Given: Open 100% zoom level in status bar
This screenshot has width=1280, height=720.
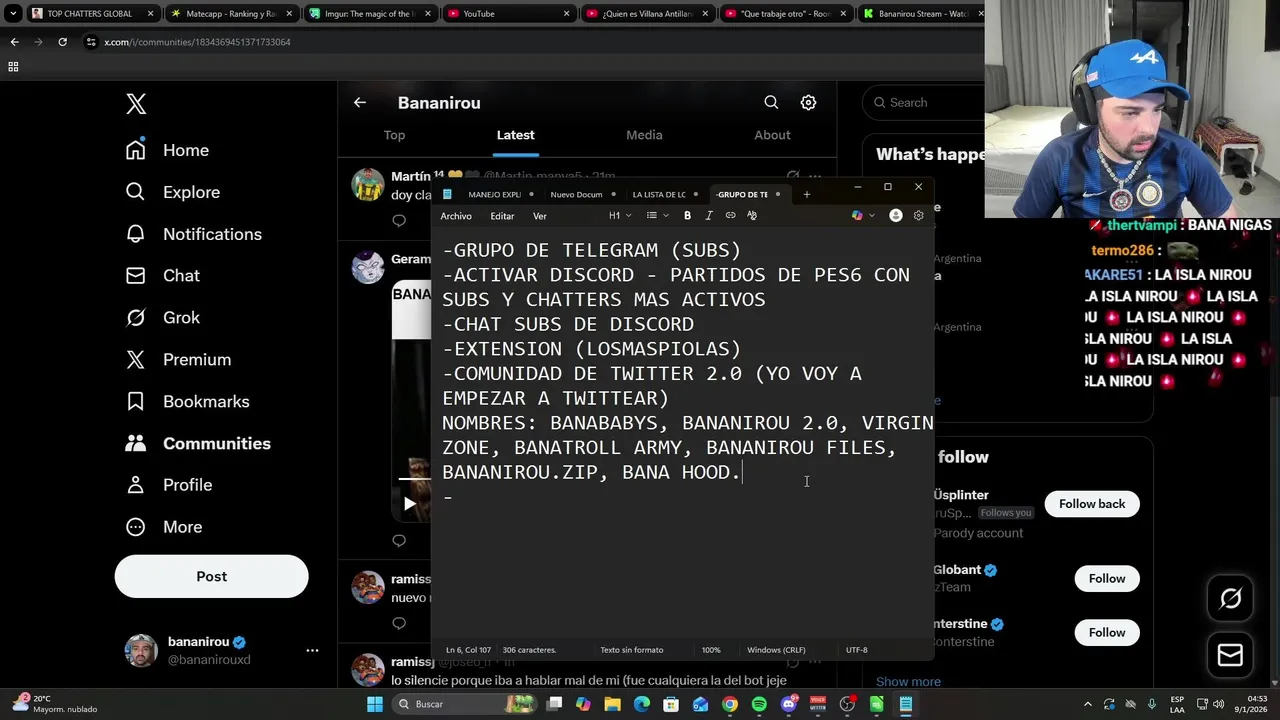Looking at the screenshot, I should pos(711,650).
